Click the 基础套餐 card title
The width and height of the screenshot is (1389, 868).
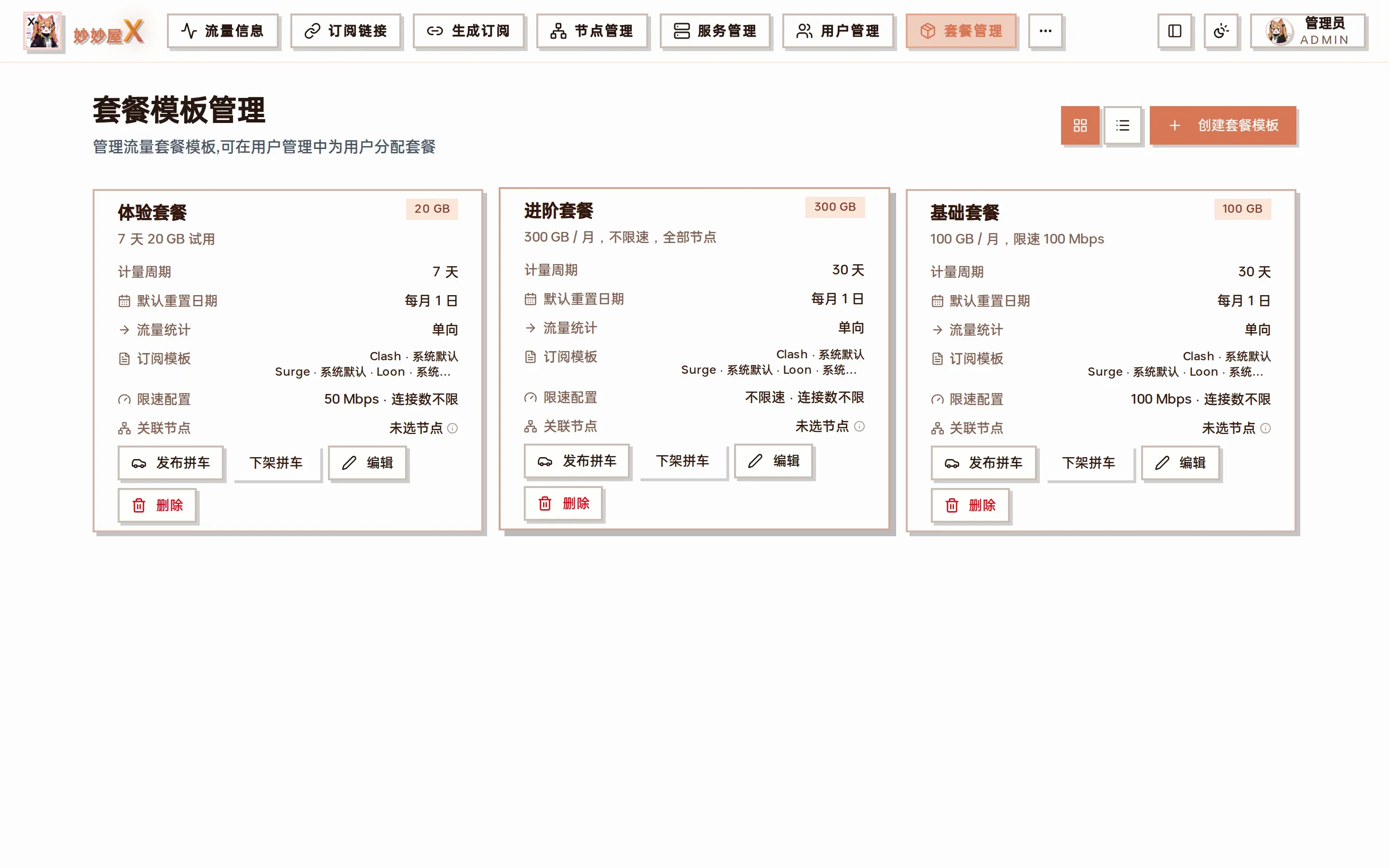pyautogui.click(x=964, y=213)
